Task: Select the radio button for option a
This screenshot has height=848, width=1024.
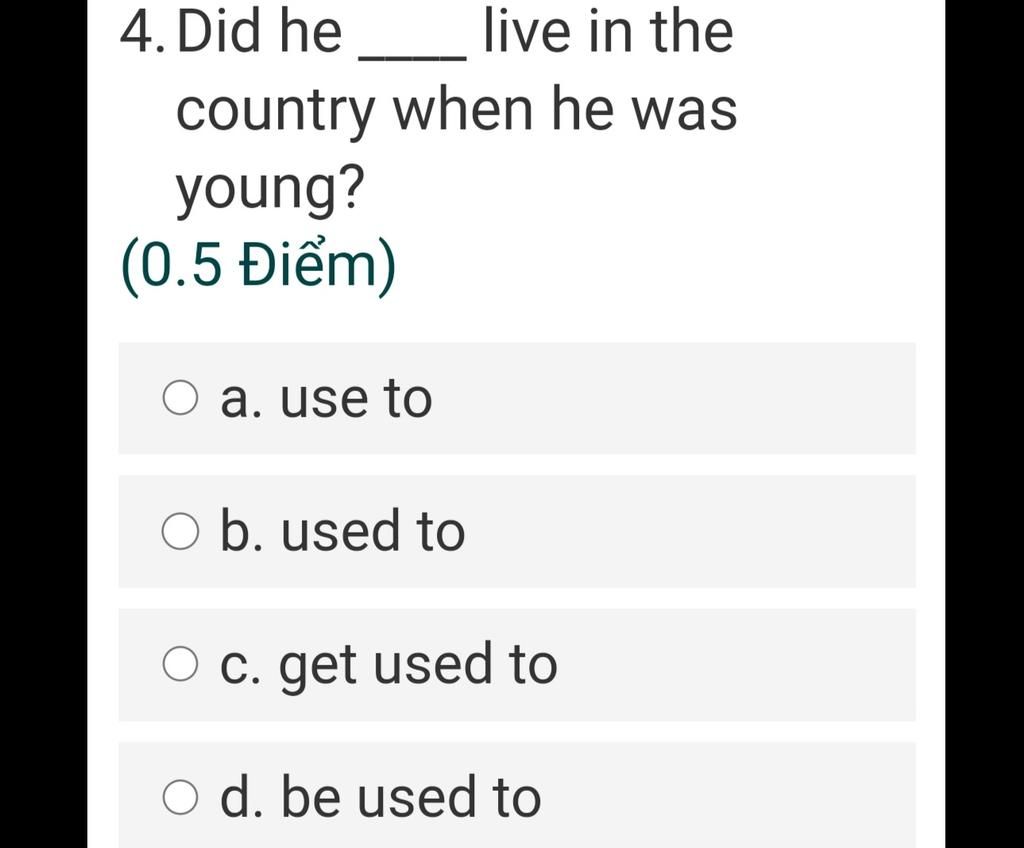Action: [180, 398]
